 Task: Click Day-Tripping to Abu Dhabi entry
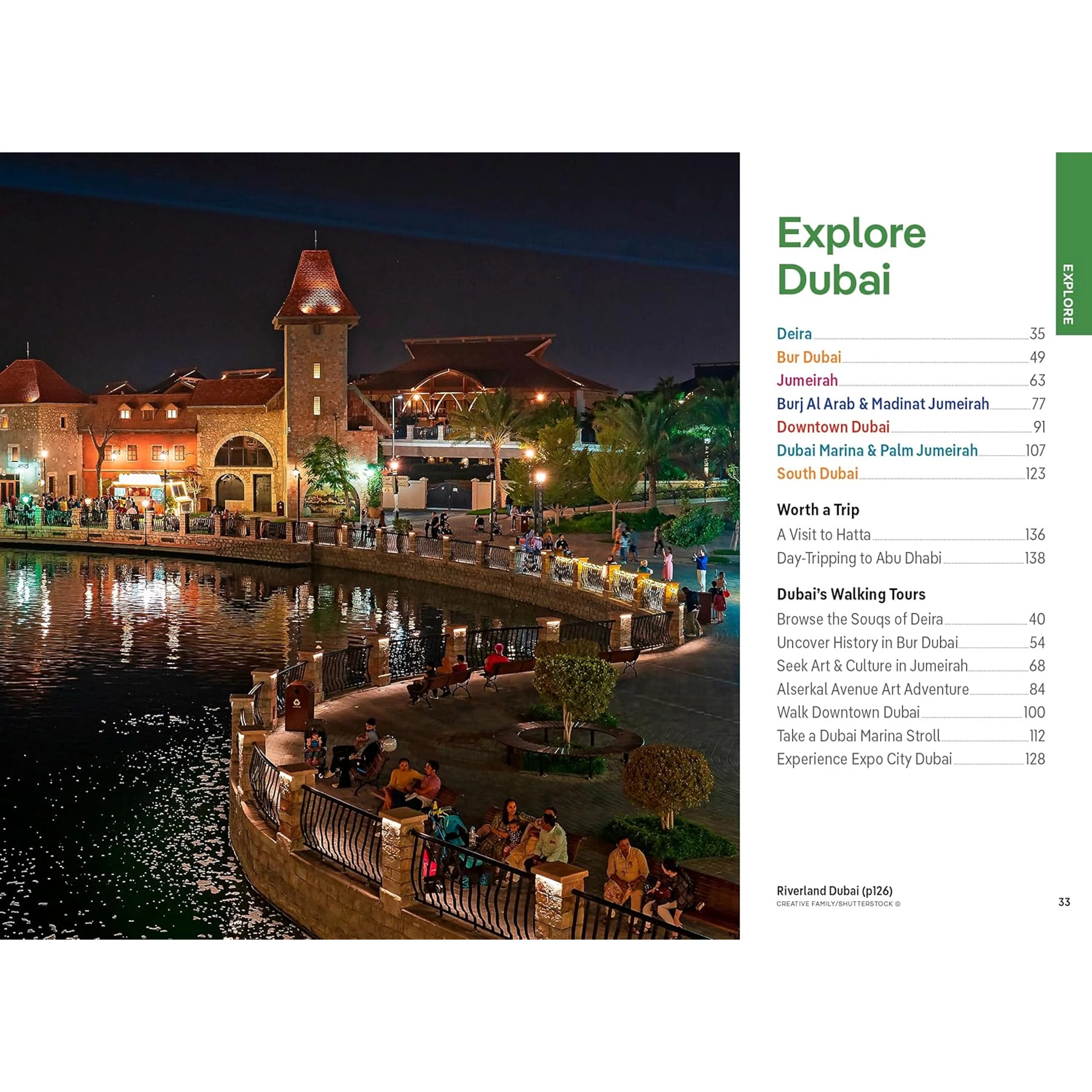pyautogui.click(x=858, y=558)
